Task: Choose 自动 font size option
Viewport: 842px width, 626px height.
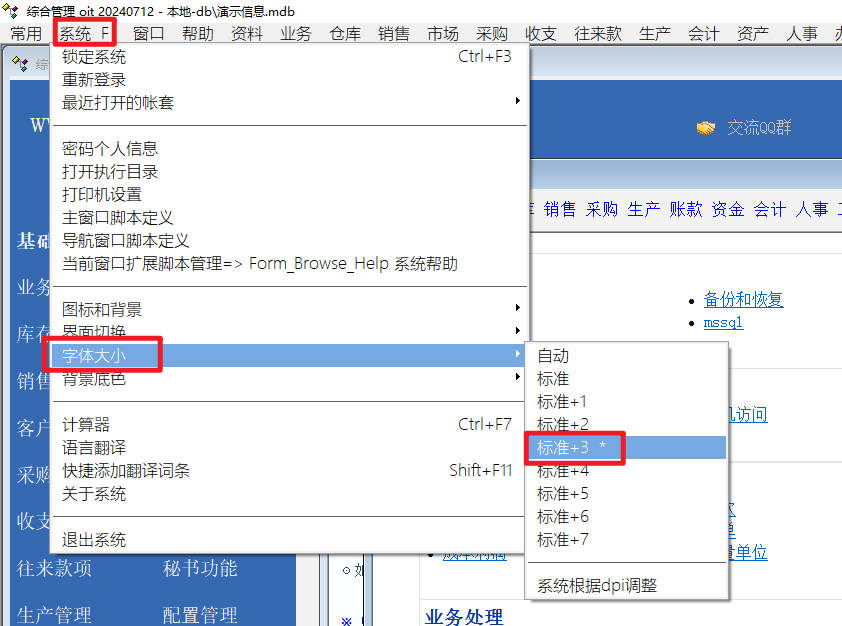Action: [553, 356]
